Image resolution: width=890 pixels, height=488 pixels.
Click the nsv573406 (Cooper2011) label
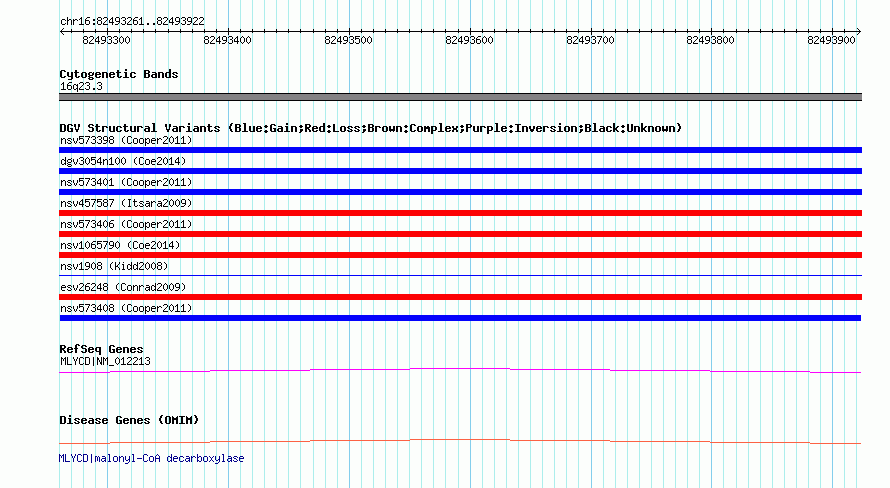coord(126,224)
